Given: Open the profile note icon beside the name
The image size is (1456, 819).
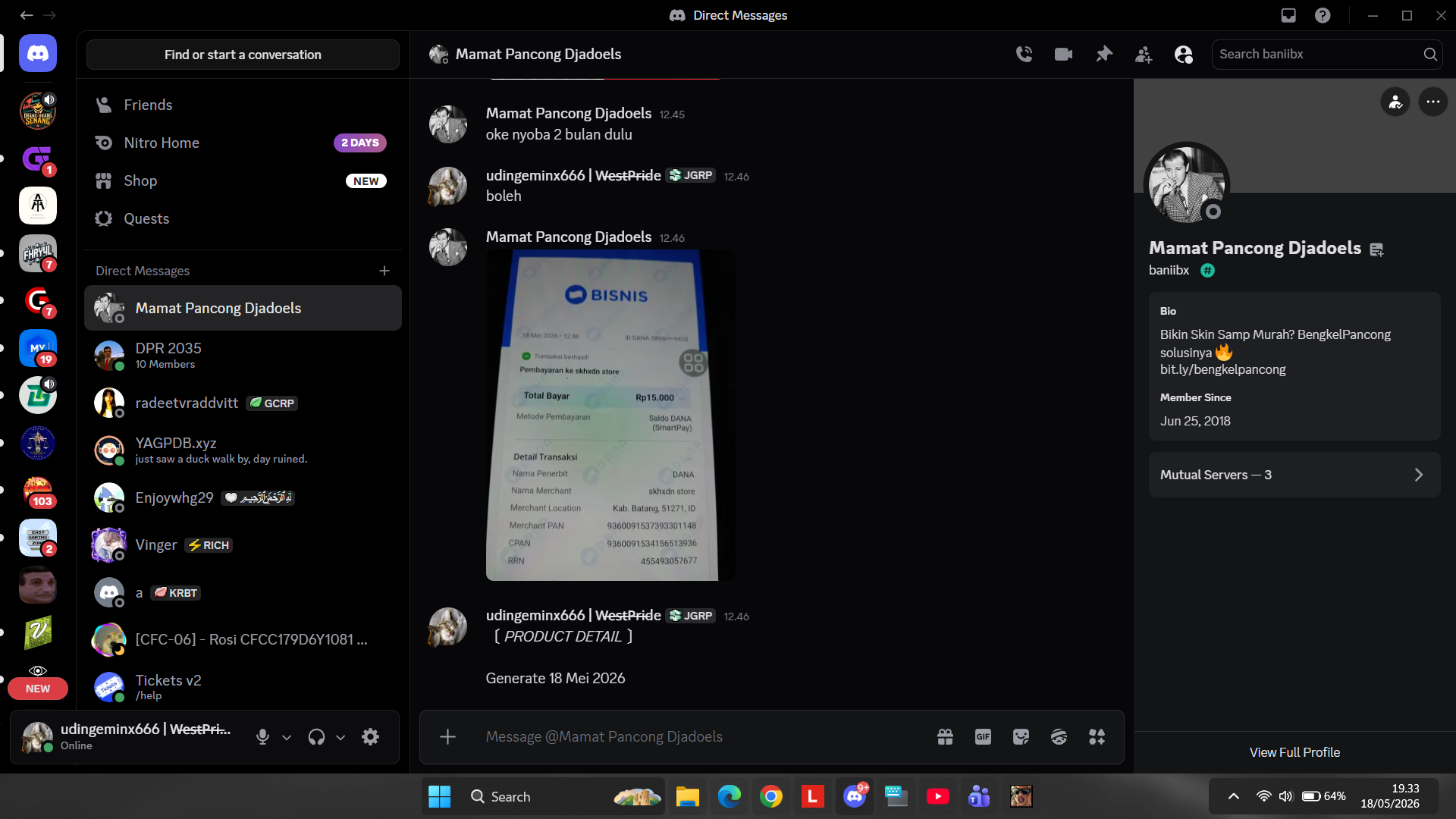Looking at the screenshot, I should point(1377,249).
